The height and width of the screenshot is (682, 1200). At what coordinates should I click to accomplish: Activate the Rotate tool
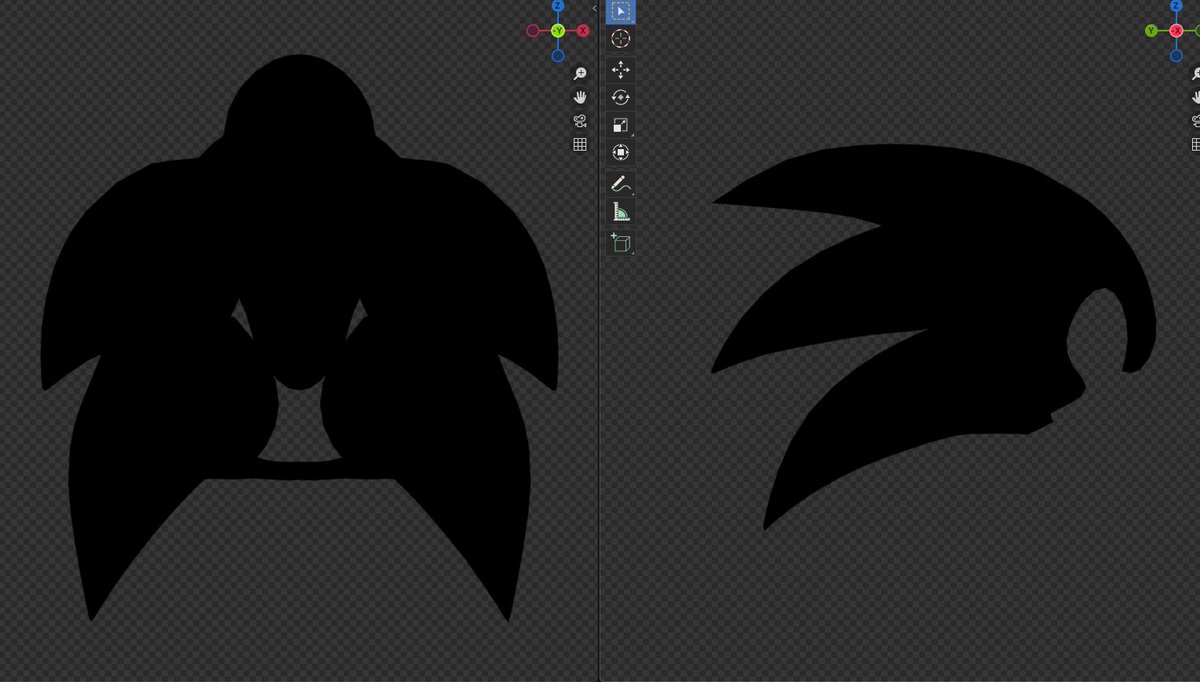tap(621, 97)
